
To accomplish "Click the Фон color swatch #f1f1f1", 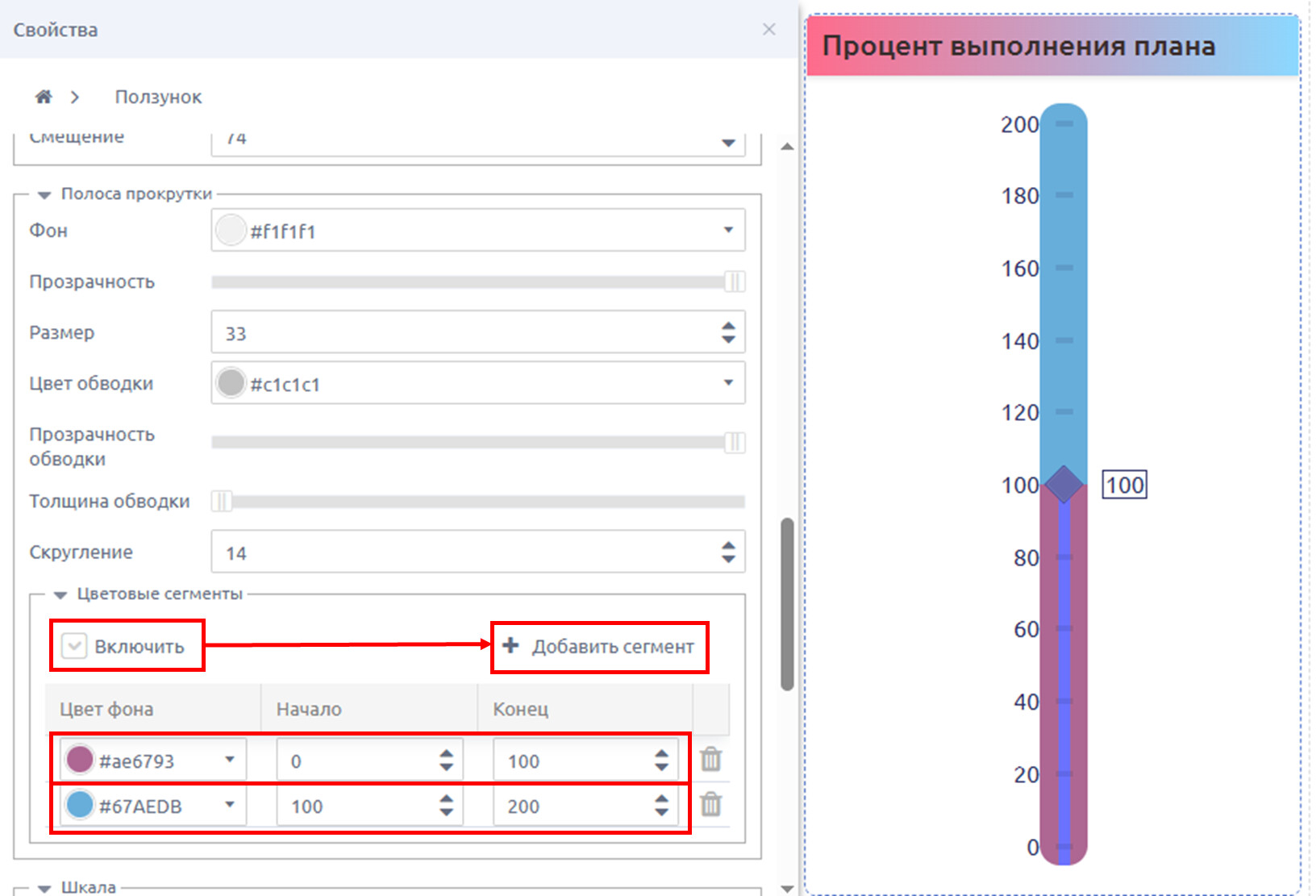I will pos(231,231).
